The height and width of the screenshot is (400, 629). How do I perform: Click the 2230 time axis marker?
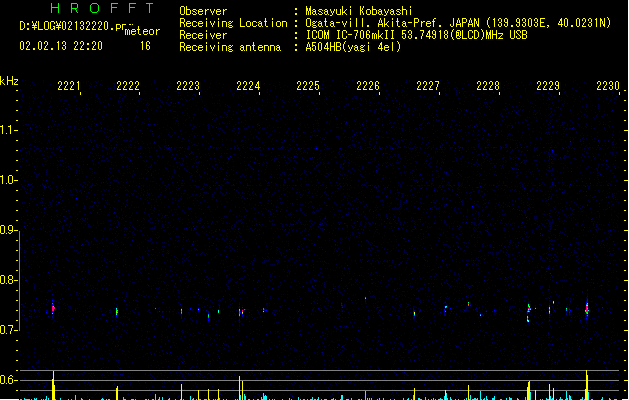coord(608,86)
